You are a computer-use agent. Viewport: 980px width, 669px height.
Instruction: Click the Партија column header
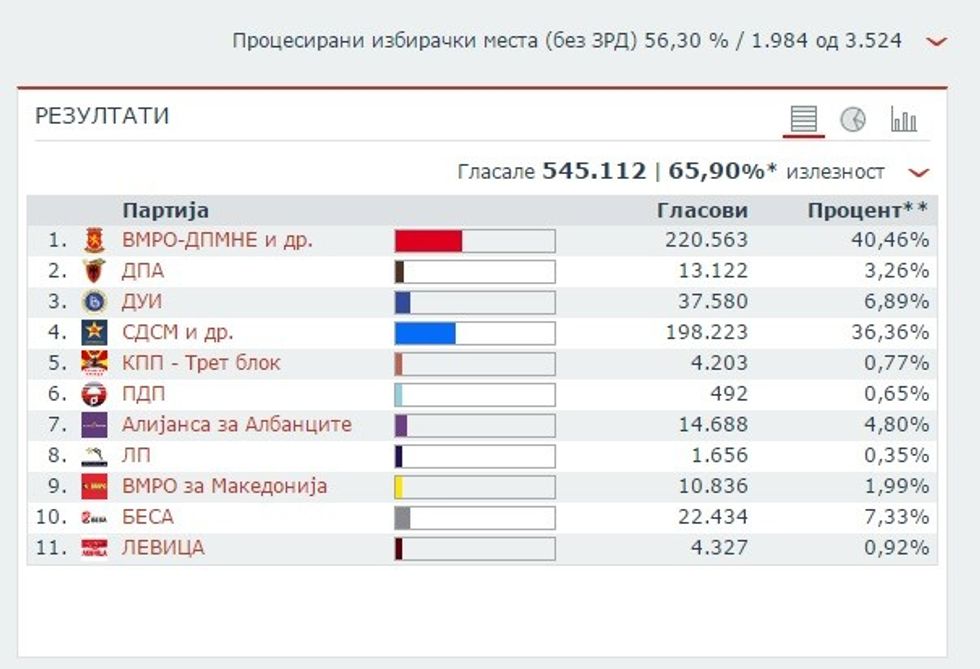[165, 210]
